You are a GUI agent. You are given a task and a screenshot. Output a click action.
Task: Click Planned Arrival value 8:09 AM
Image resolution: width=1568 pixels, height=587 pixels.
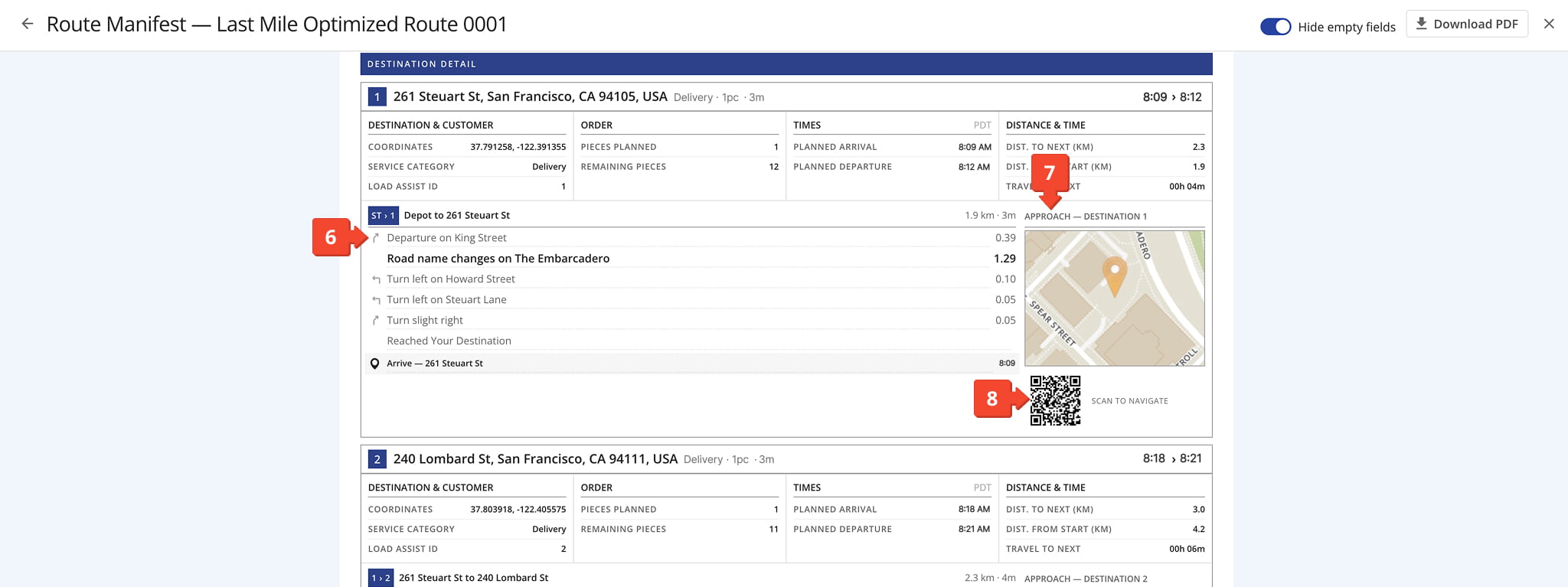[974, 147]
